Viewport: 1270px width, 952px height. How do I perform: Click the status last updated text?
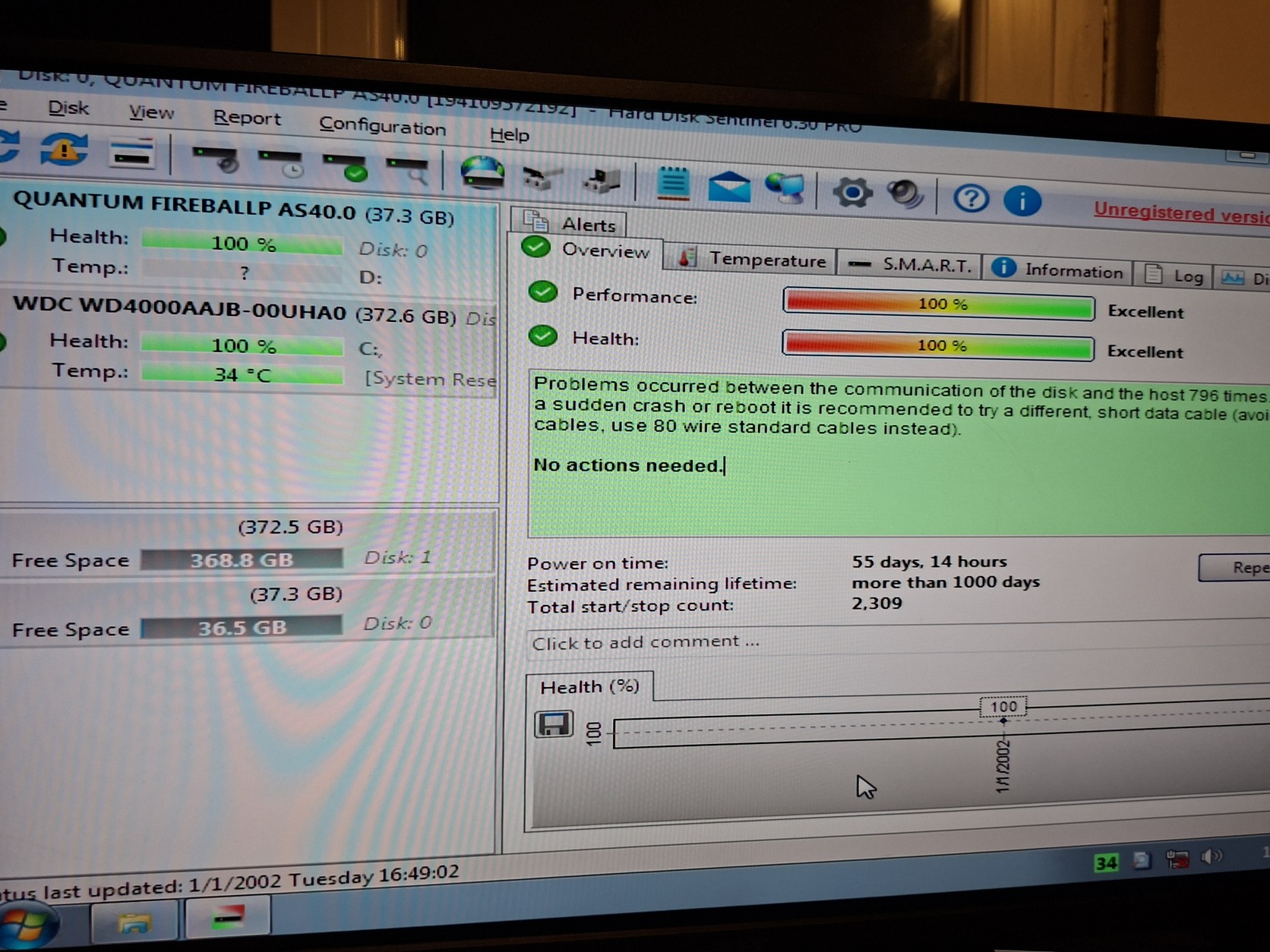pyautogui.click(x=229, y=881)
